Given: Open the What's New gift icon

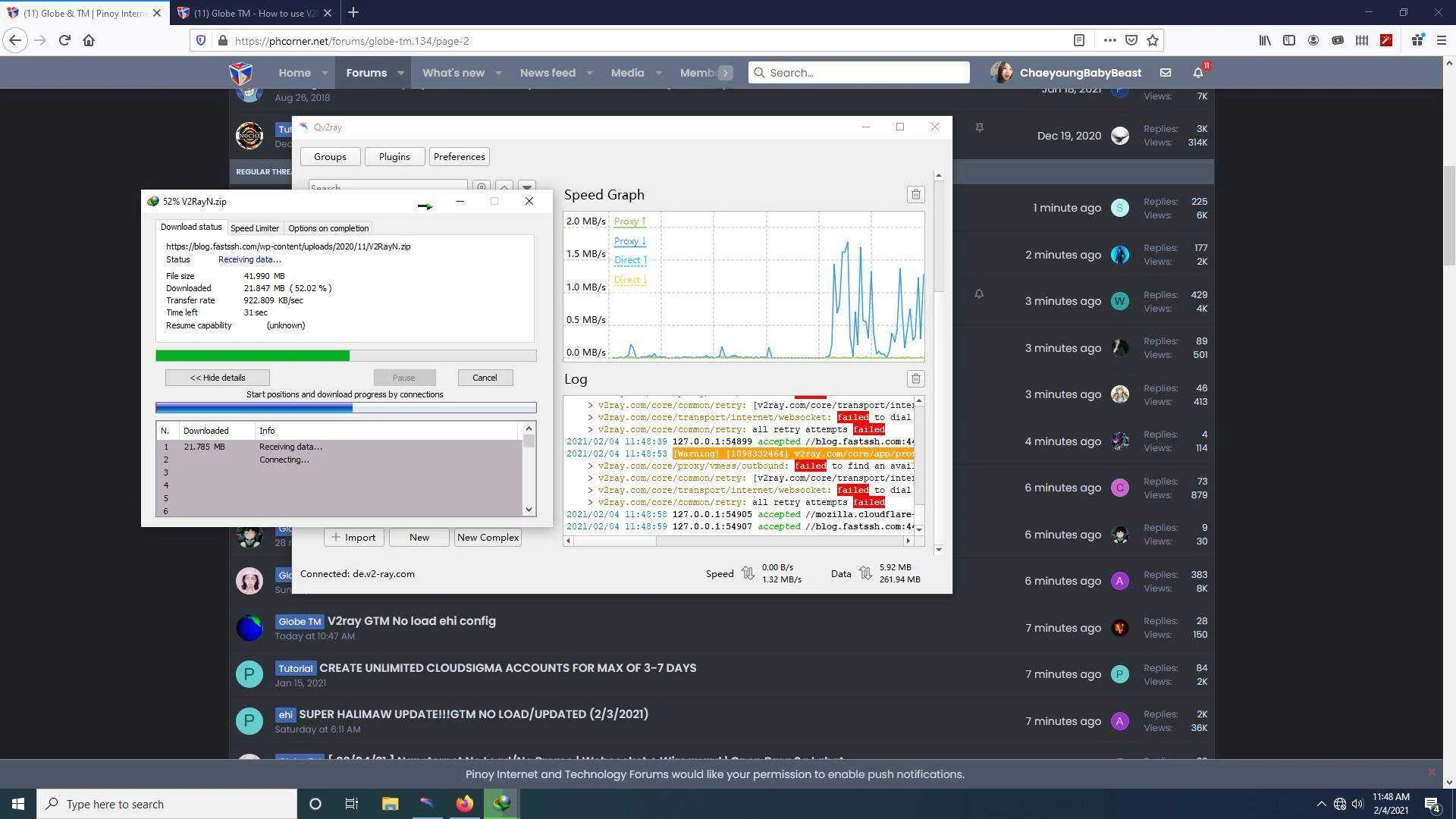Looking at the screenshot, I should click(1417, 41).
